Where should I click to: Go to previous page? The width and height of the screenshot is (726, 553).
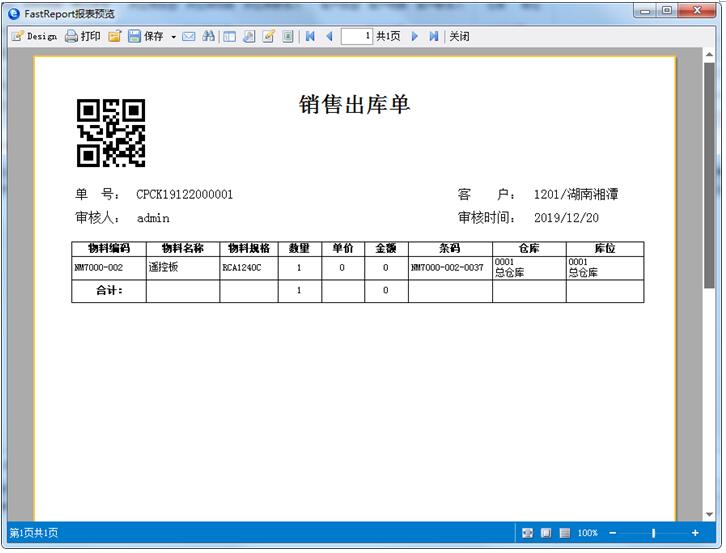(x=330, y=36)
